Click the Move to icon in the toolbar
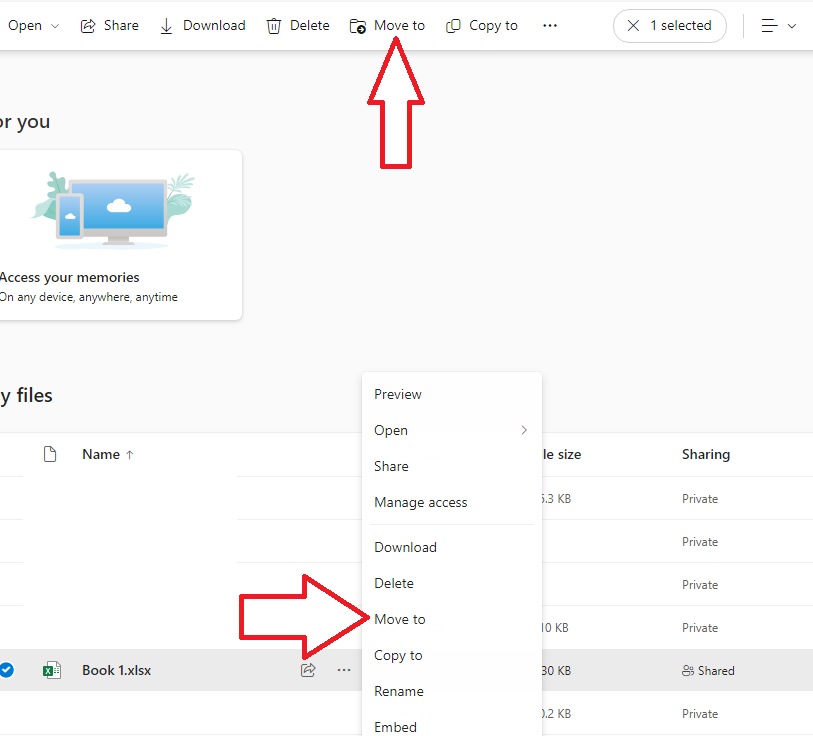The image size is (813, 736). 357,25
